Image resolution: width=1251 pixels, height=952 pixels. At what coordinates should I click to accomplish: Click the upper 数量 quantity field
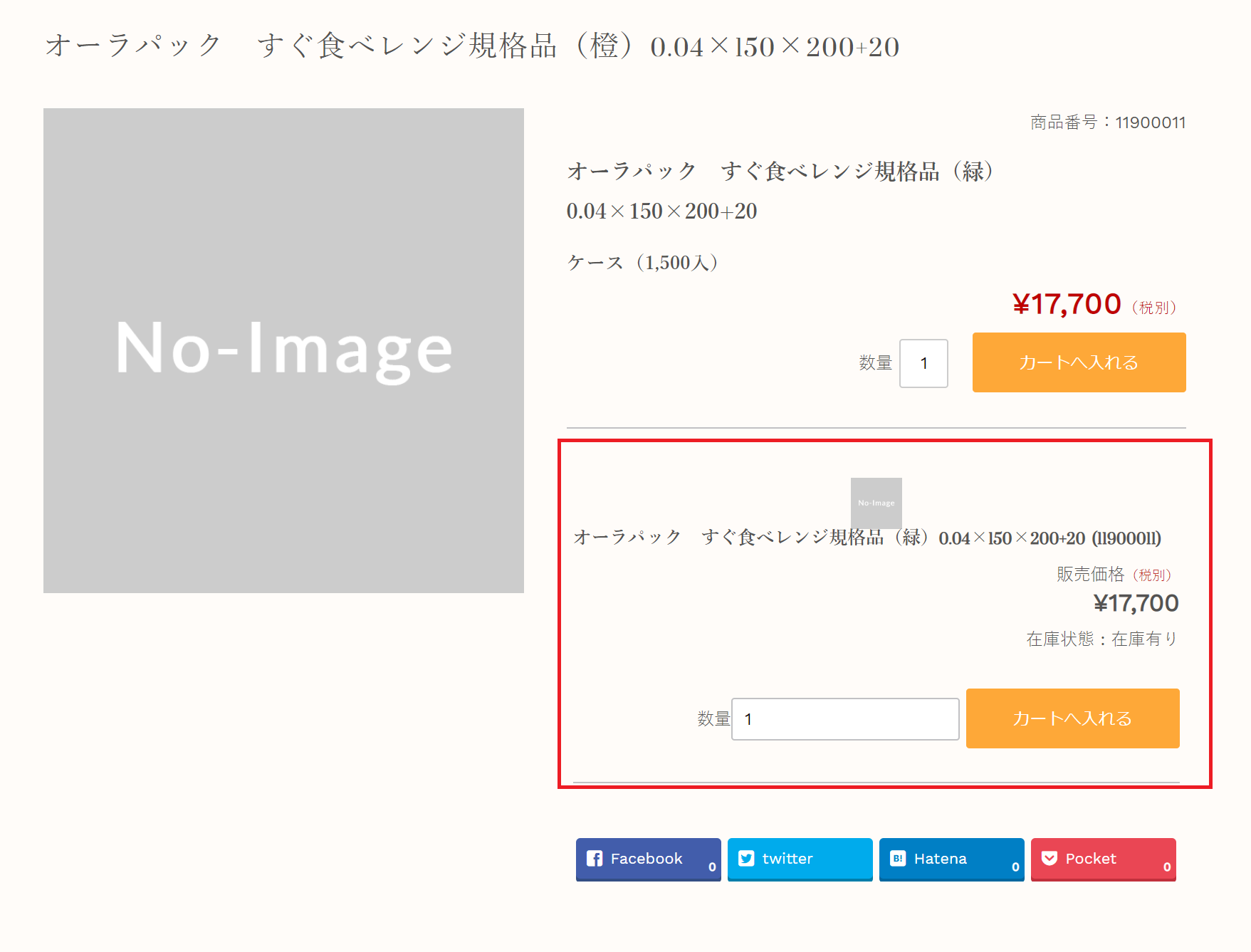(923, 363)
